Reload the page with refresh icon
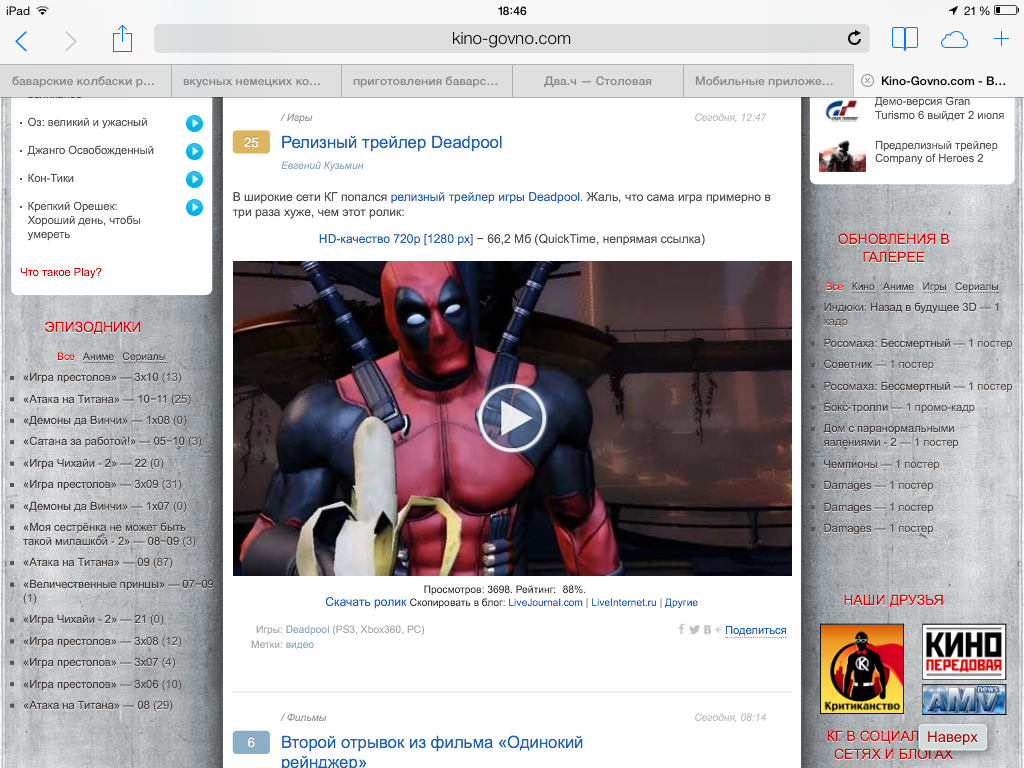The width and height of the screenshot is (1024, 768). pos(854,39)
